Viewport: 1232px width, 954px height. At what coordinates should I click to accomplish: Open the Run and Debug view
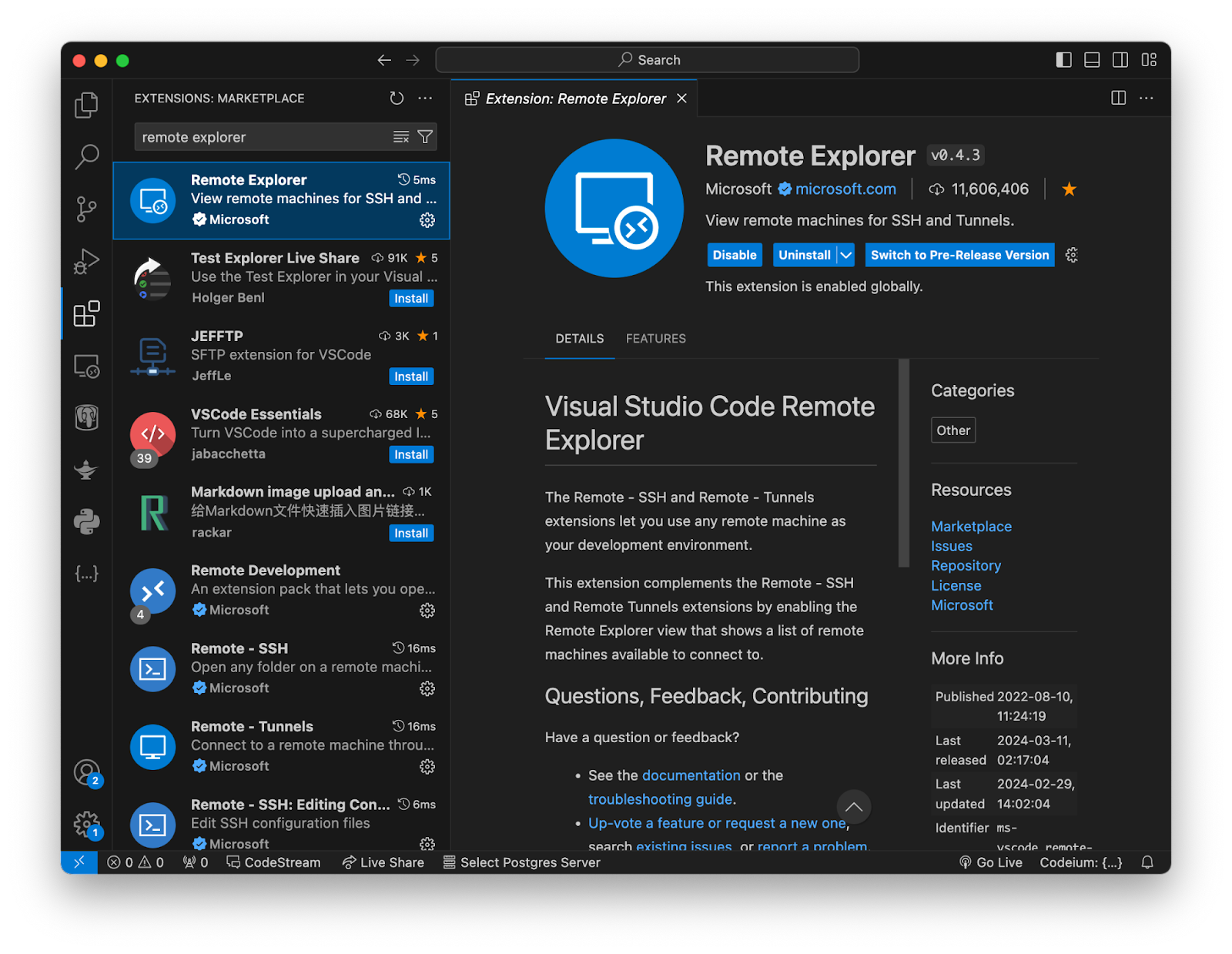(x=86, y=261)
